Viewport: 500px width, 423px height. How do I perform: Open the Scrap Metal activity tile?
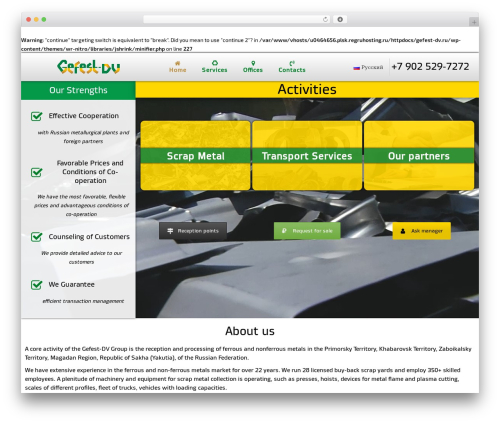[195, 156]
